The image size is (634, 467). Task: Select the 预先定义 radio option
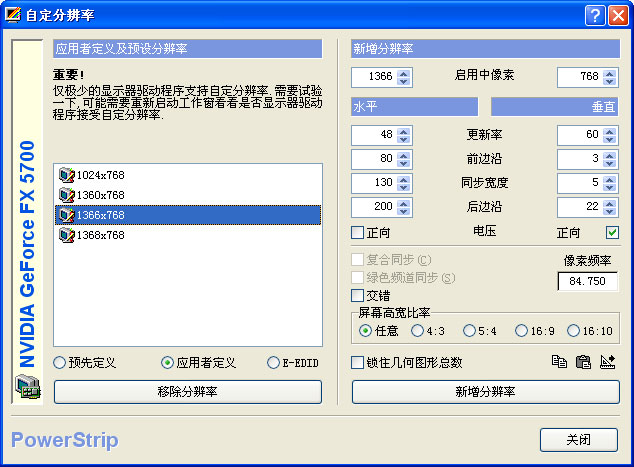tap(61, 362)
